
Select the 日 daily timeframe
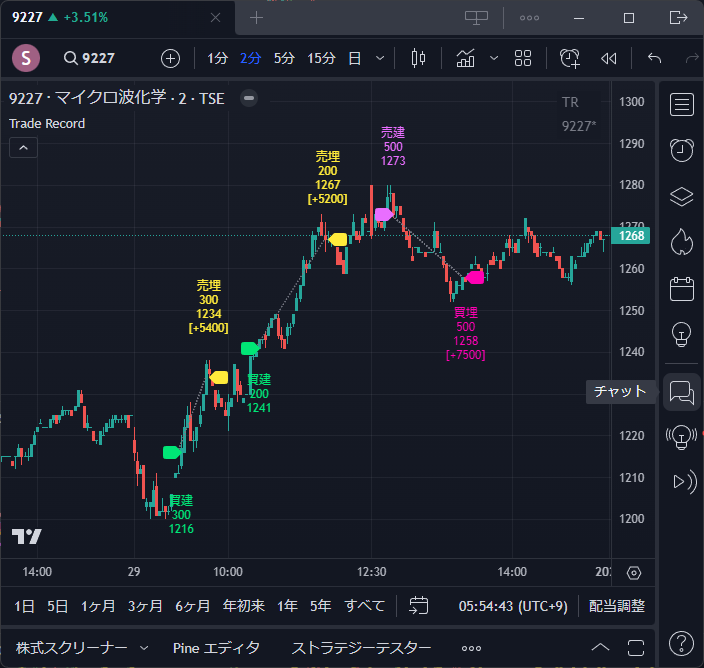pyautogui.click(x=355, y=58)
